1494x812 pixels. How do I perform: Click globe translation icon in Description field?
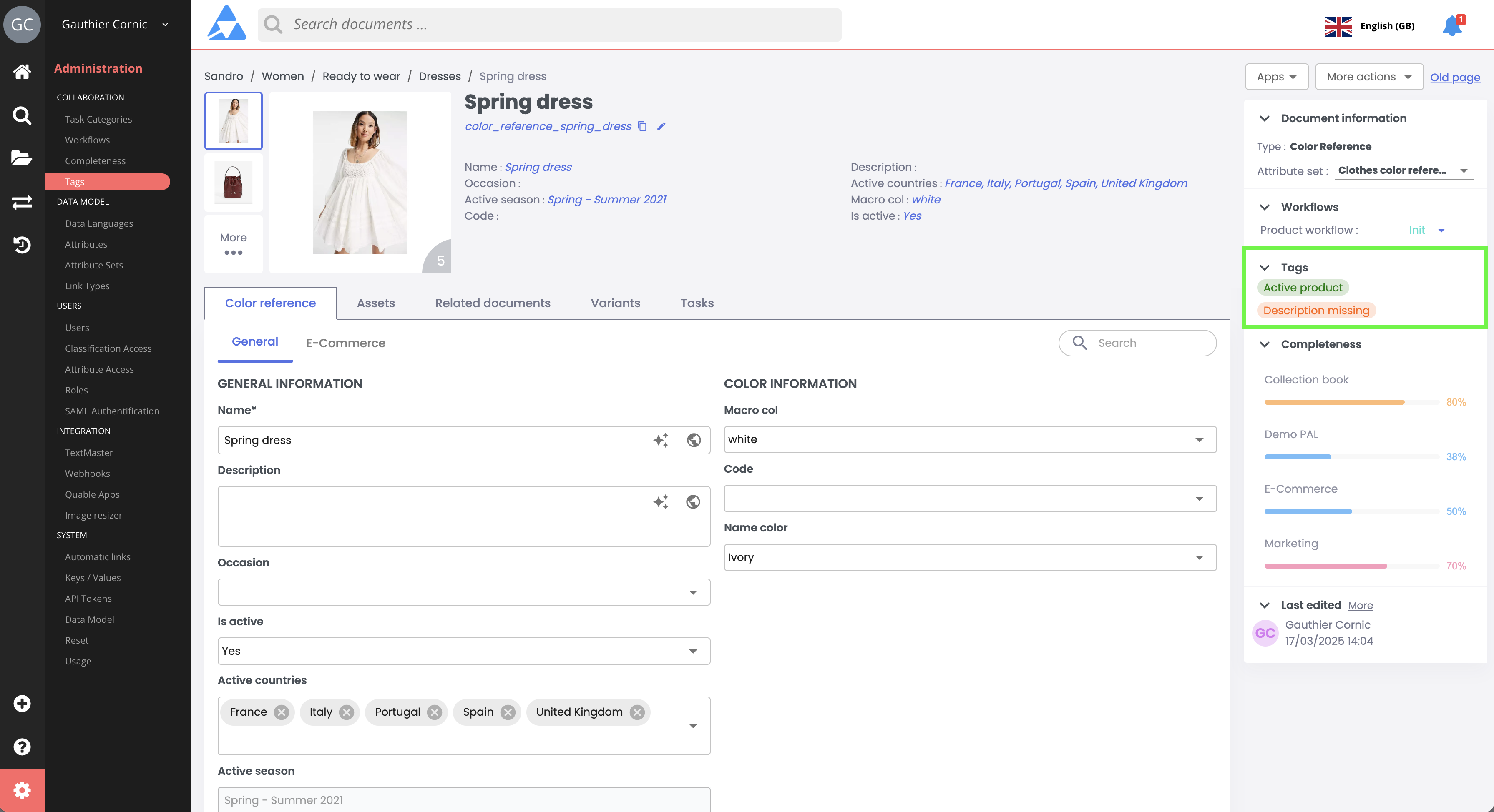693,501
